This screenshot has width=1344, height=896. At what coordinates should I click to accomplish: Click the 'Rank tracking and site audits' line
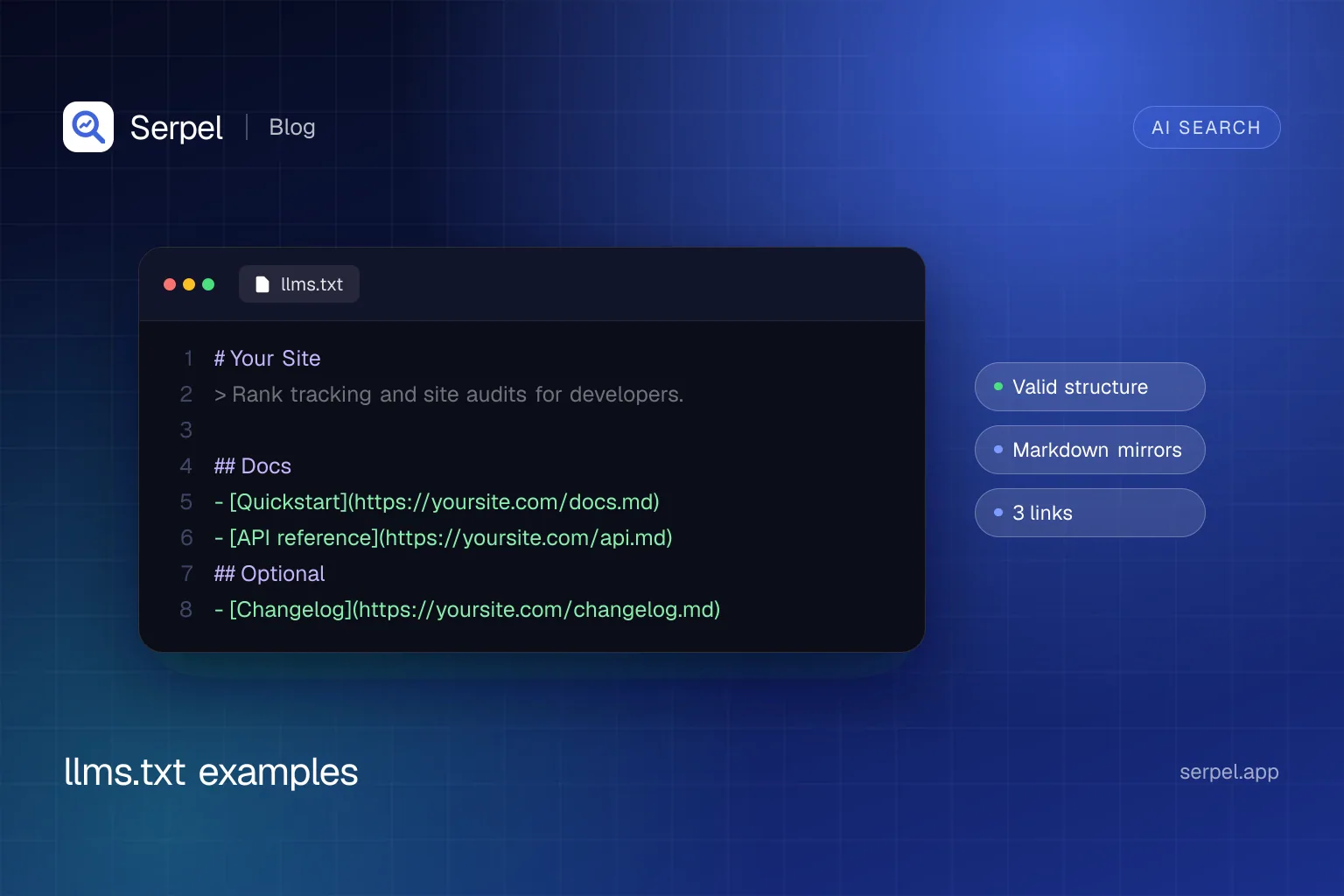pos(449,395)
